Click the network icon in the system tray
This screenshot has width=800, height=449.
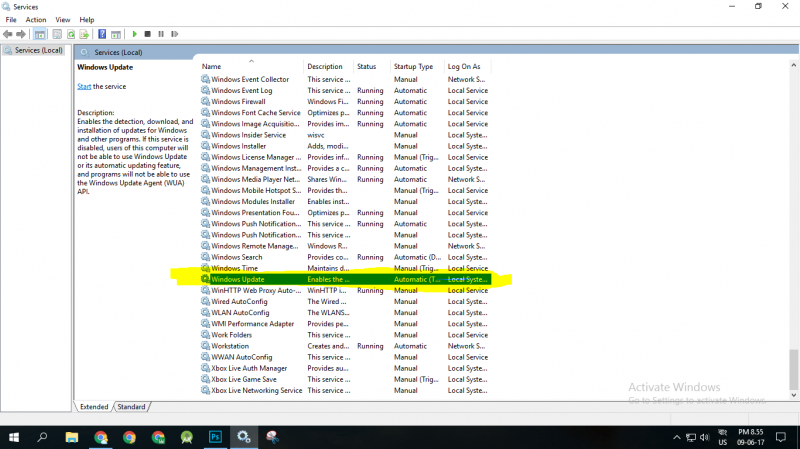click(691, 437)
